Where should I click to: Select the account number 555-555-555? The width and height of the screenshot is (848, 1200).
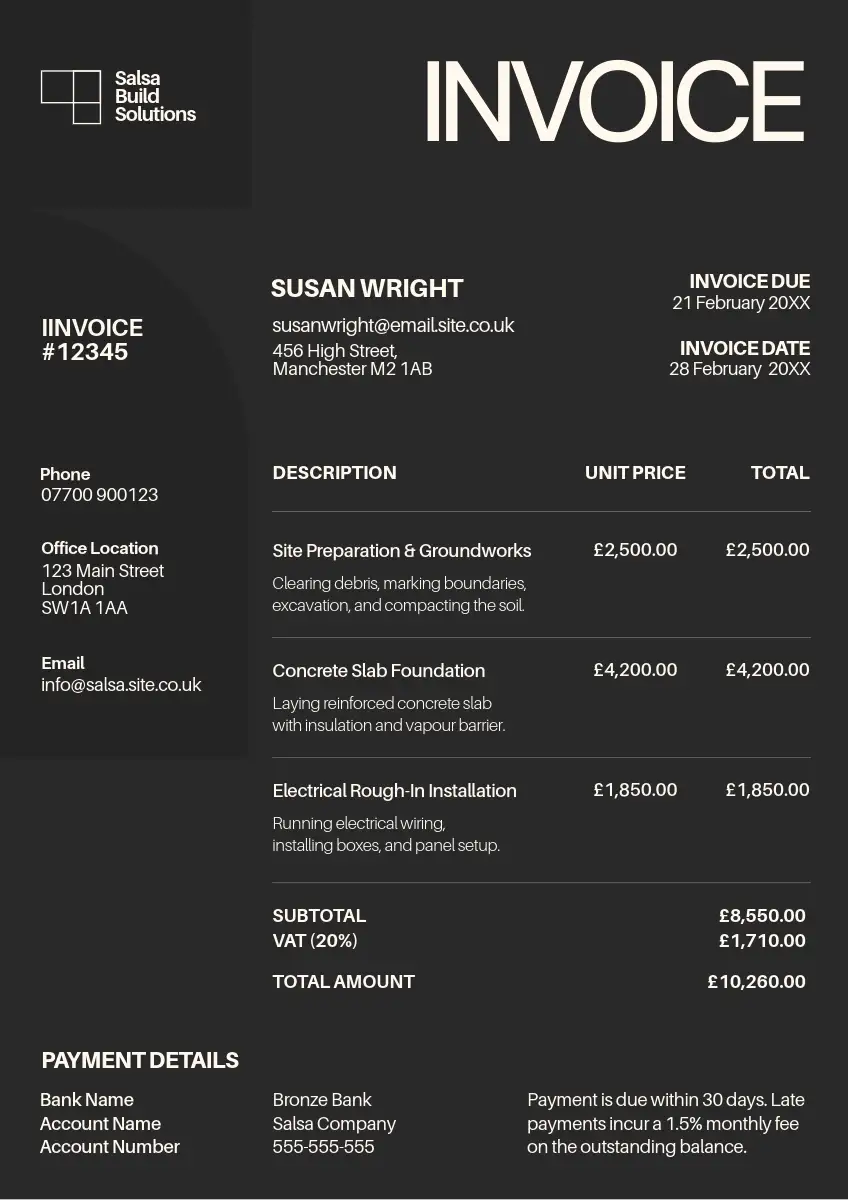[x=323, y=1147]
